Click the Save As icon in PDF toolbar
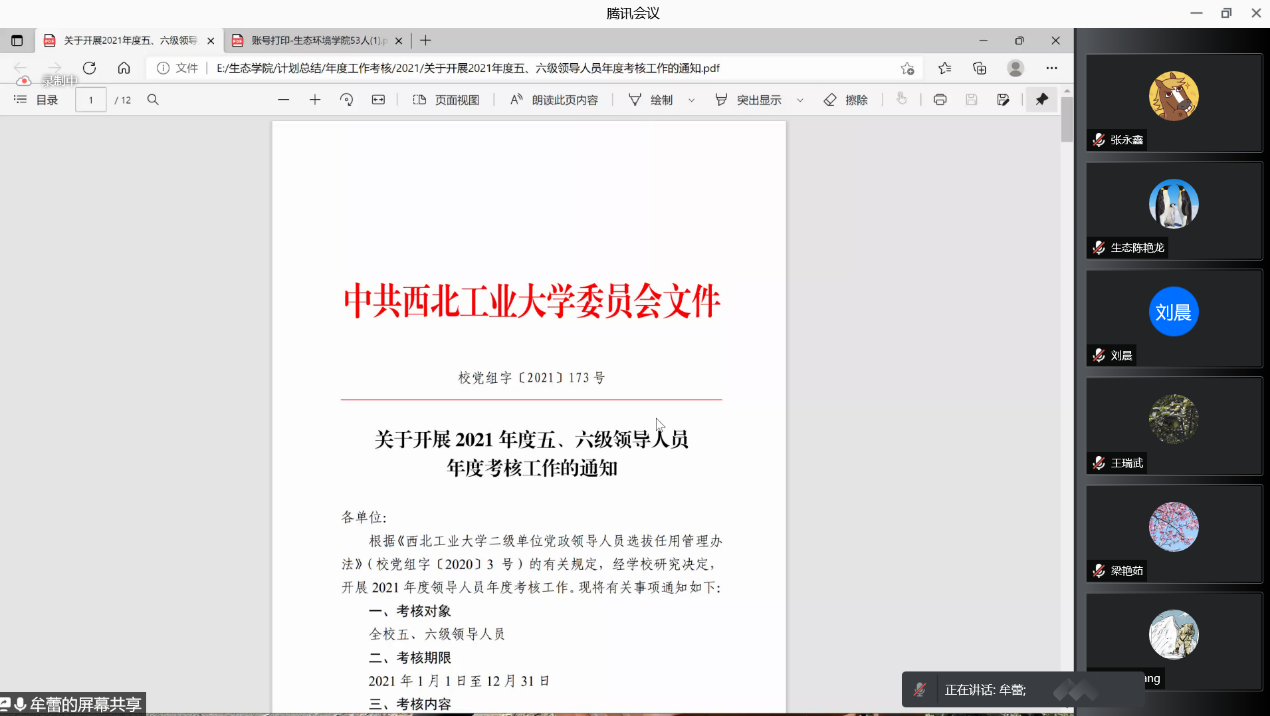The image size is (1270, 716). click(1003, 100)
